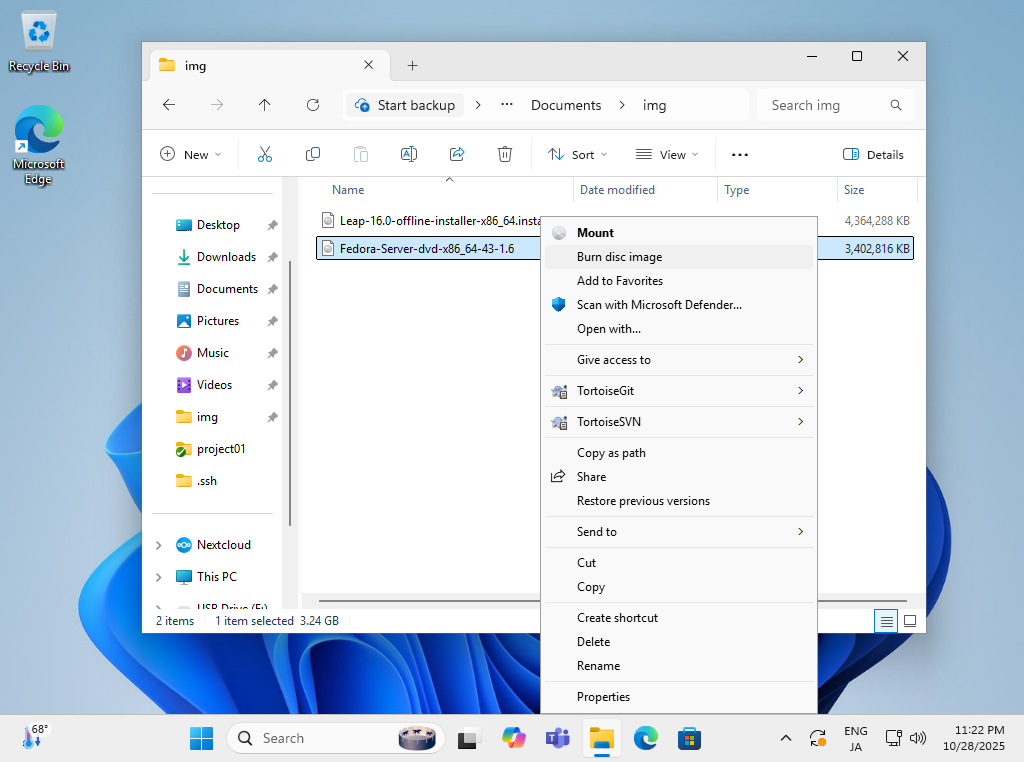
Task: Click the New button in toolbar
Action: 190,154
